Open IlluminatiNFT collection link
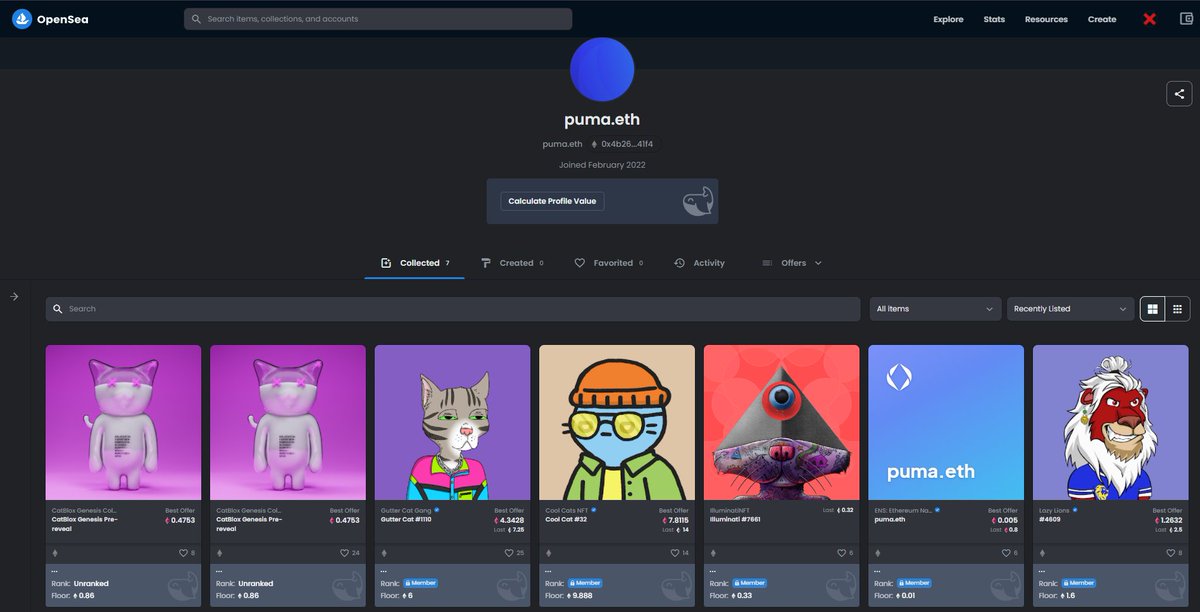Viewport: 1200px width, 612px height. pos(732,510)
